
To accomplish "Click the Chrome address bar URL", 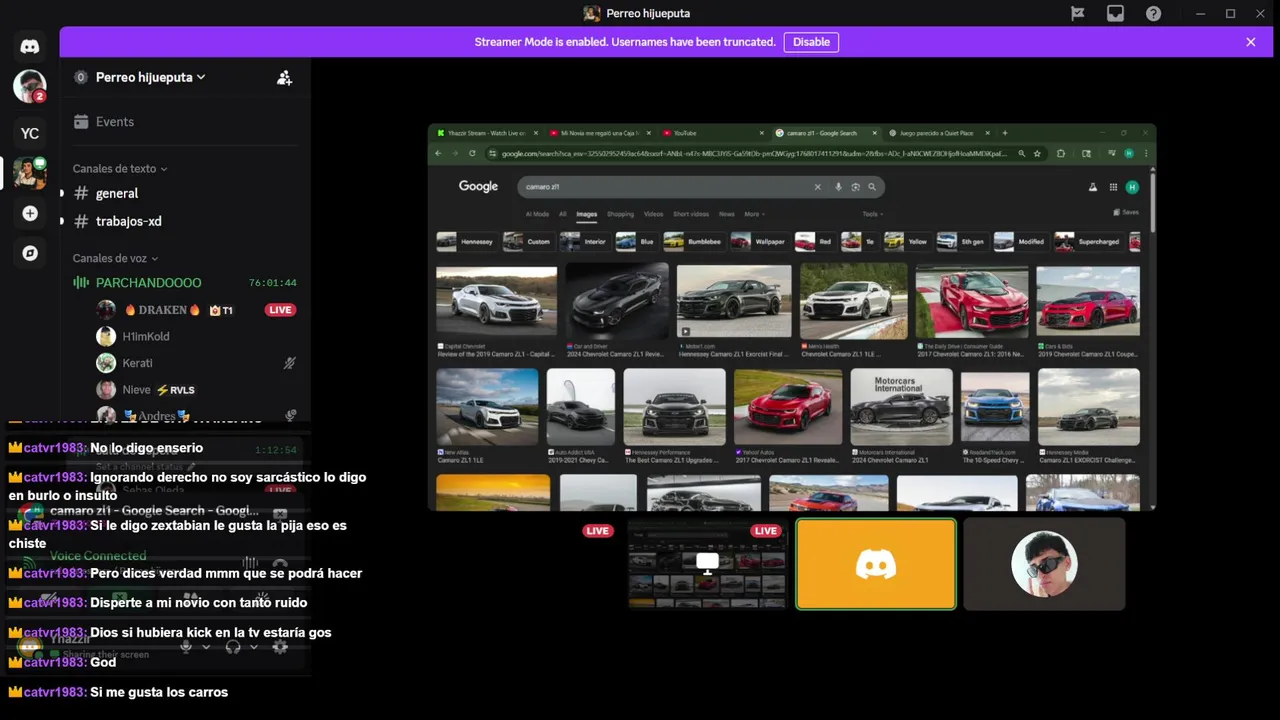I will click(755, 153).
